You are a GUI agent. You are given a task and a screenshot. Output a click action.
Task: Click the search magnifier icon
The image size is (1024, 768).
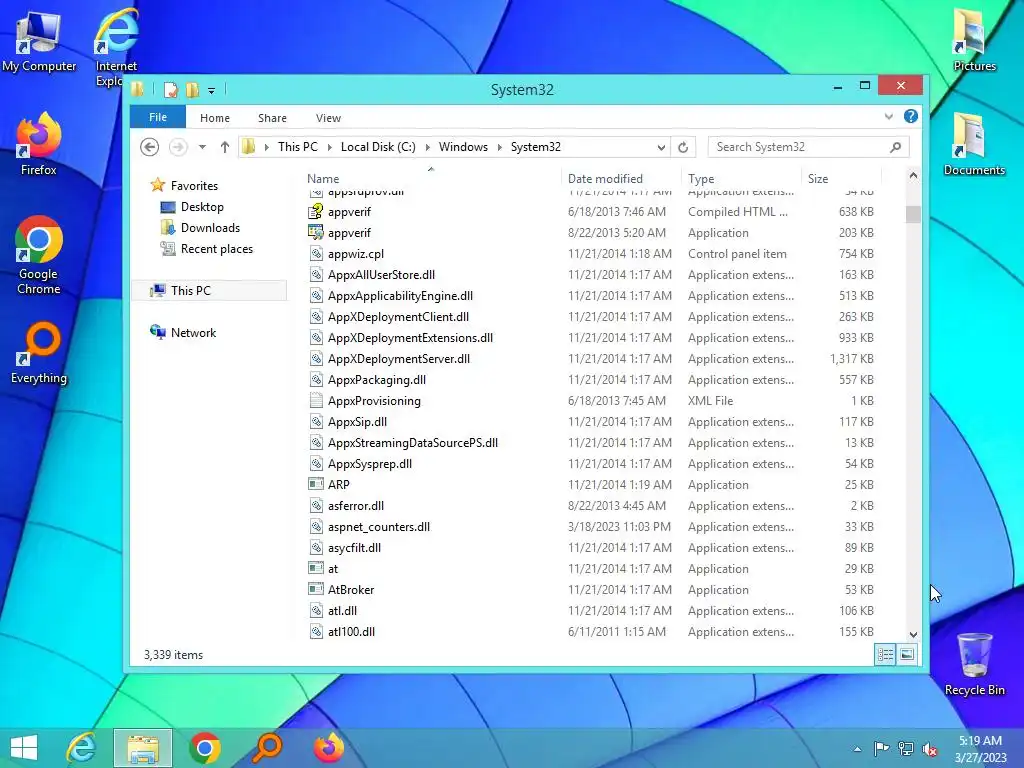point(895,147)
